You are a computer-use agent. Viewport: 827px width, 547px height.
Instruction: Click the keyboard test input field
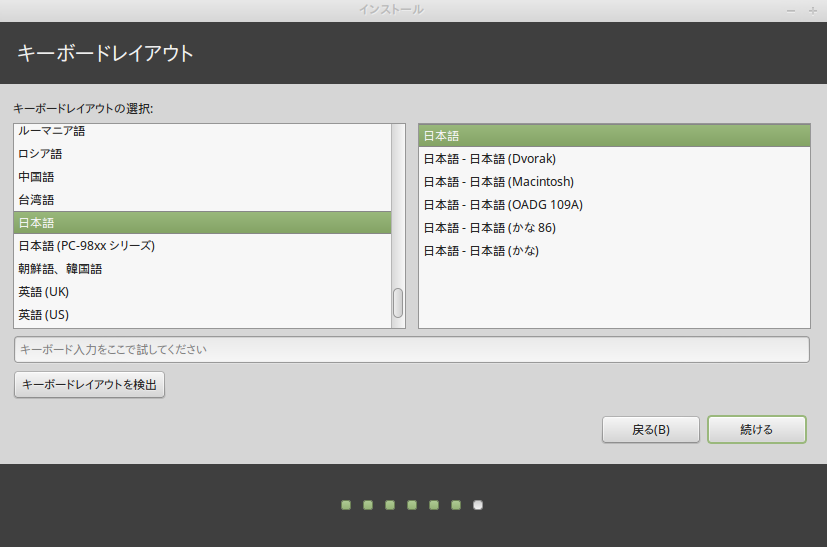pyautogui.click(x=411, y=350)
